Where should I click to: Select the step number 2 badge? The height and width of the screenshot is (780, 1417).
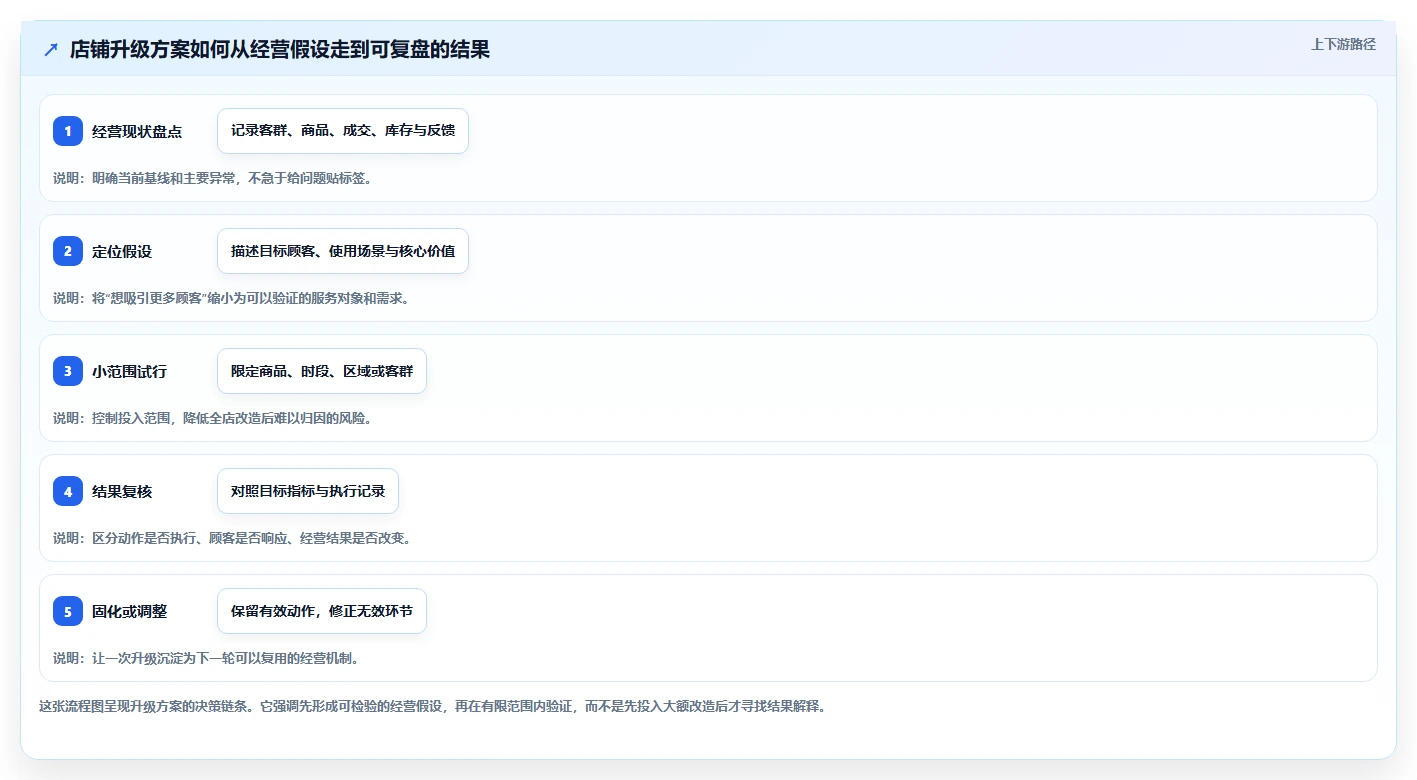click(68, 251)
